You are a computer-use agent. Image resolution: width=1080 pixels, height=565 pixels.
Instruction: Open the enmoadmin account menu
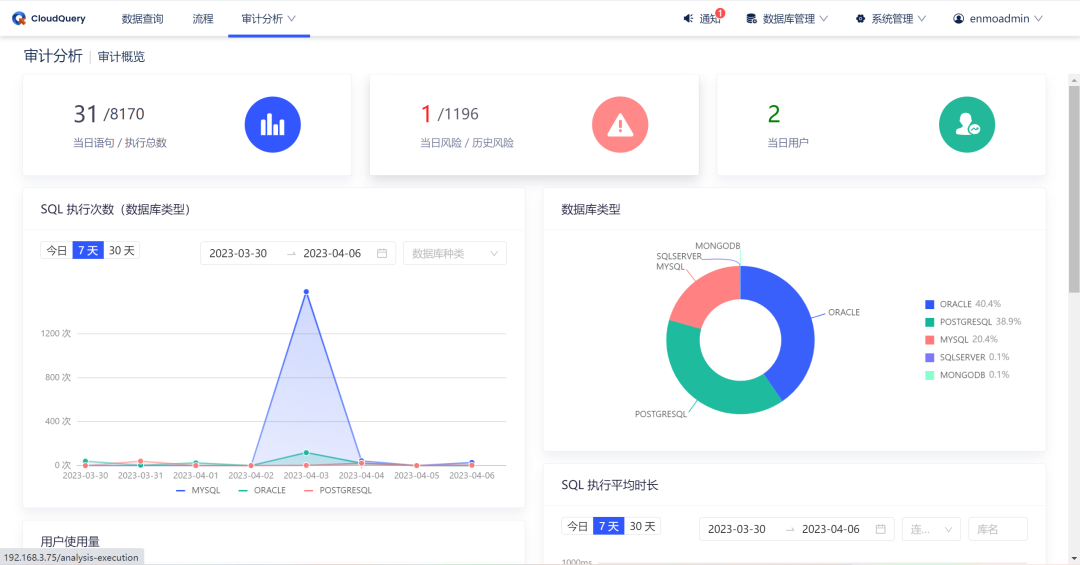coord(998,19)
